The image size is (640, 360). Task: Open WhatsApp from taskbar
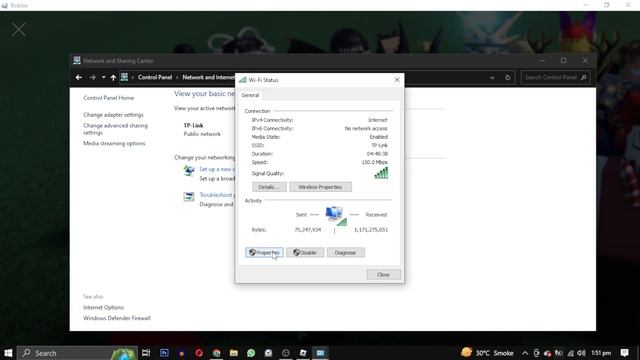251,353
